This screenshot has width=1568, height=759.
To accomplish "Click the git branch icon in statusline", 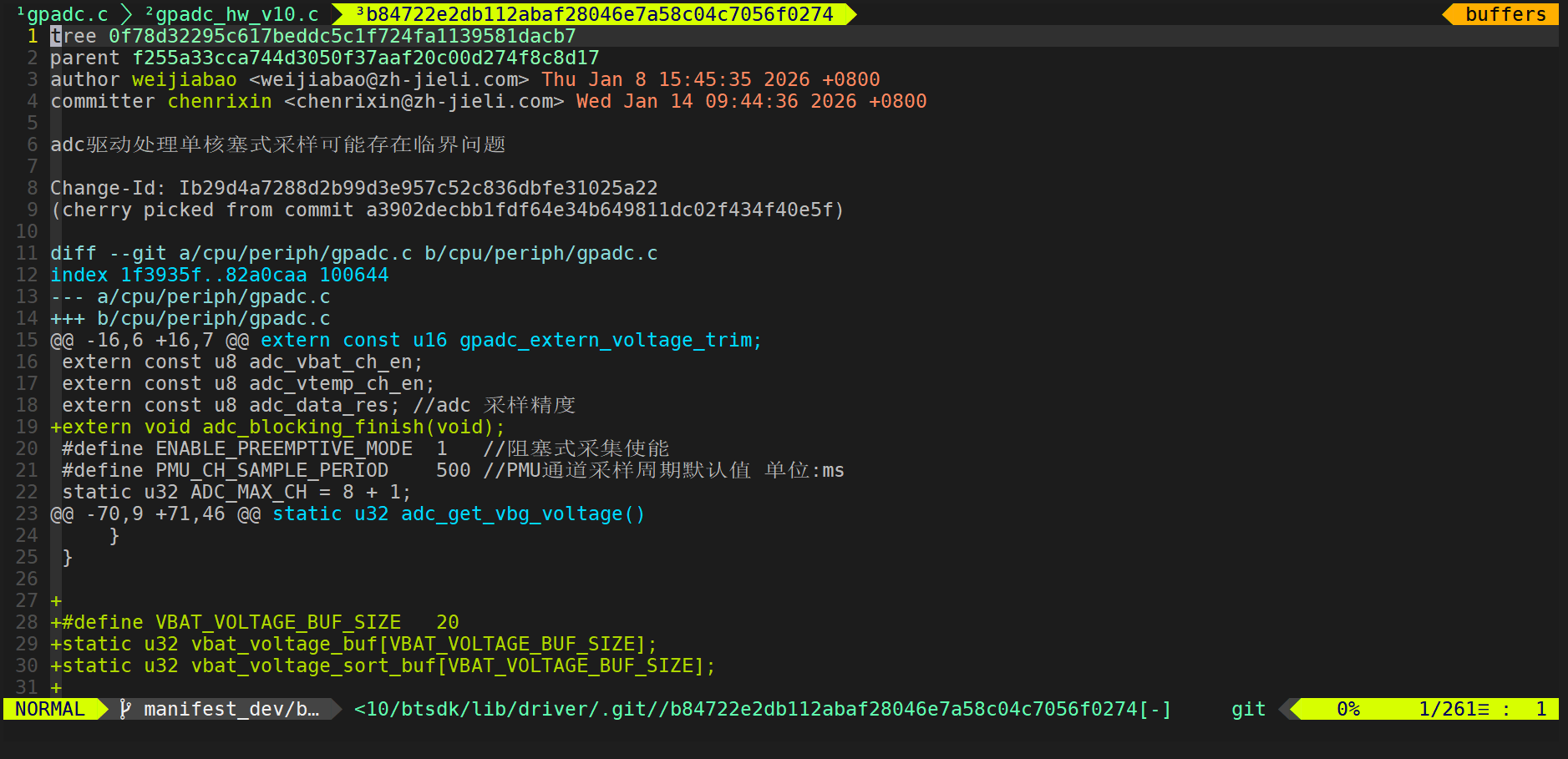I will [125, 709].
